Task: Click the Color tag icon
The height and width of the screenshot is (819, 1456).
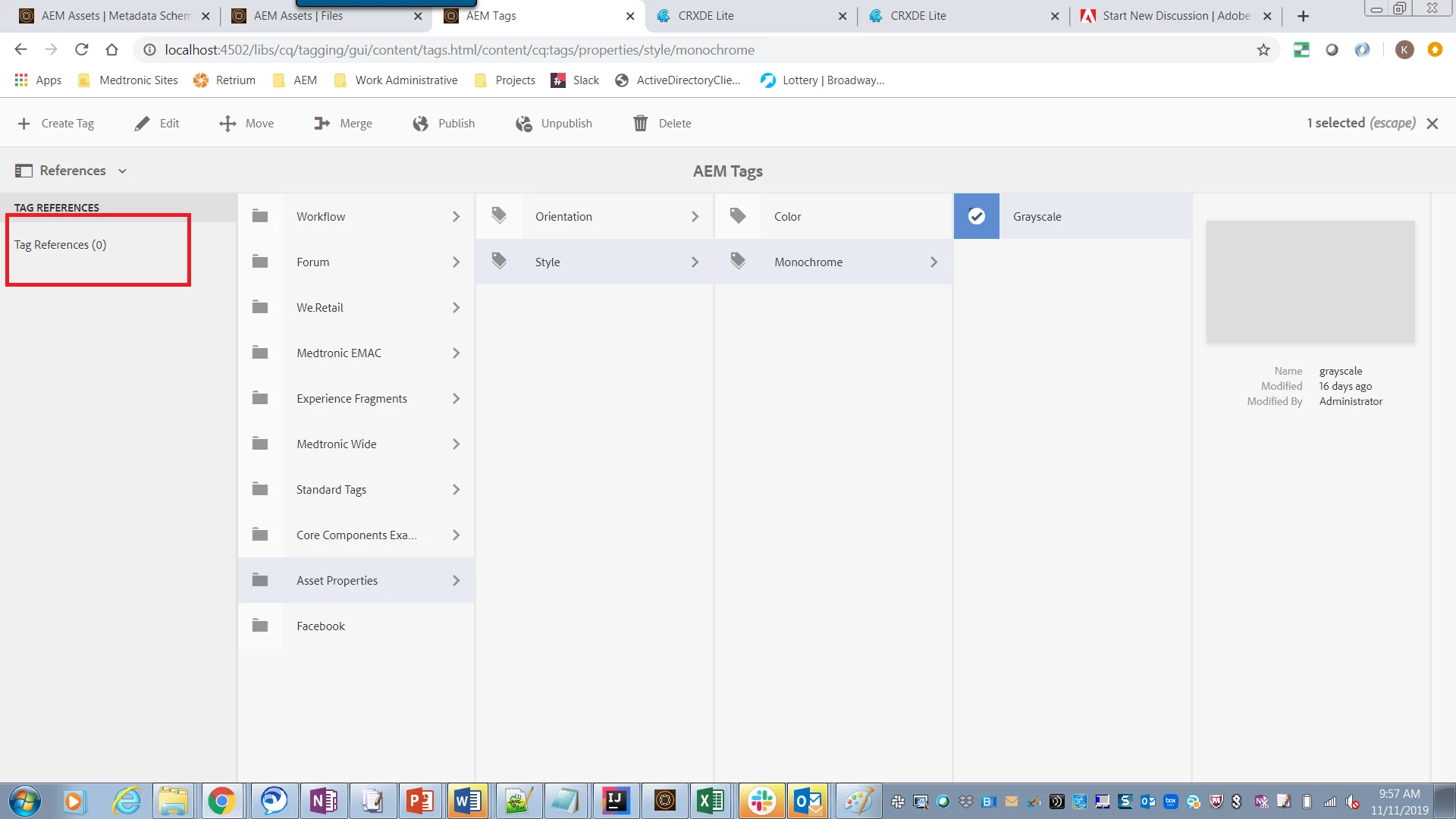Action: (x=738, y=216)
